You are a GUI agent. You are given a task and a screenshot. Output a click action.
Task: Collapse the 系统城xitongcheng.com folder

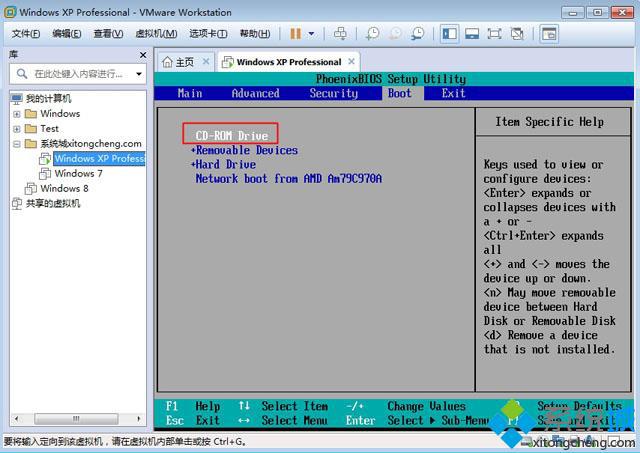[x=17, y=144]
